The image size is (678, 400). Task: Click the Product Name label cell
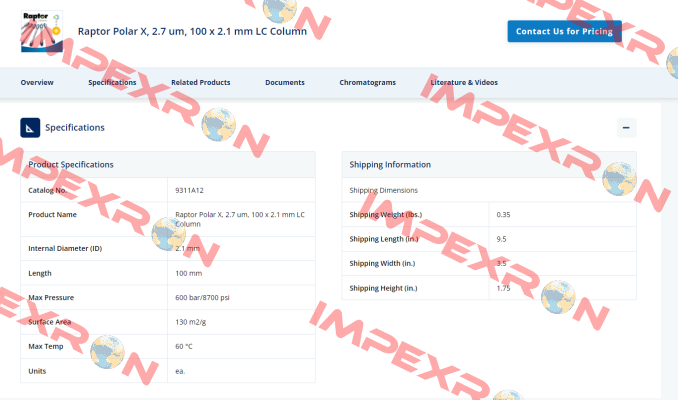[x=94, y=219]
